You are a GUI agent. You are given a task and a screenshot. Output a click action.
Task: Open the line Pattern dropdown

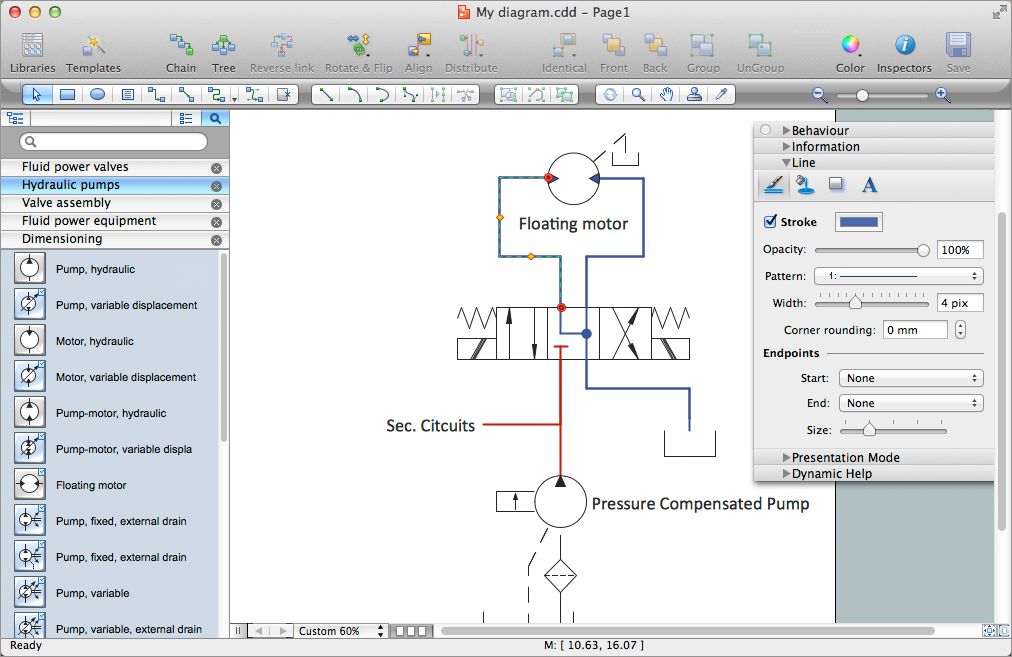point(898,276)
